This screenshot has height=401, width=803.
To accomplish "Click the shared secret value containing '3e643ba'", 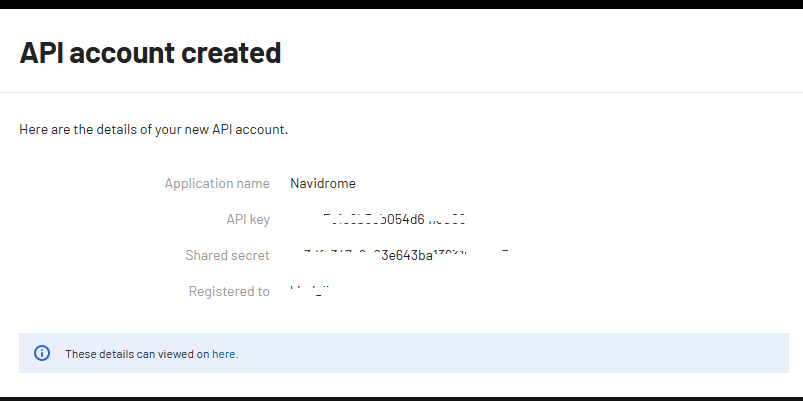I will click(x=410, y=255).
